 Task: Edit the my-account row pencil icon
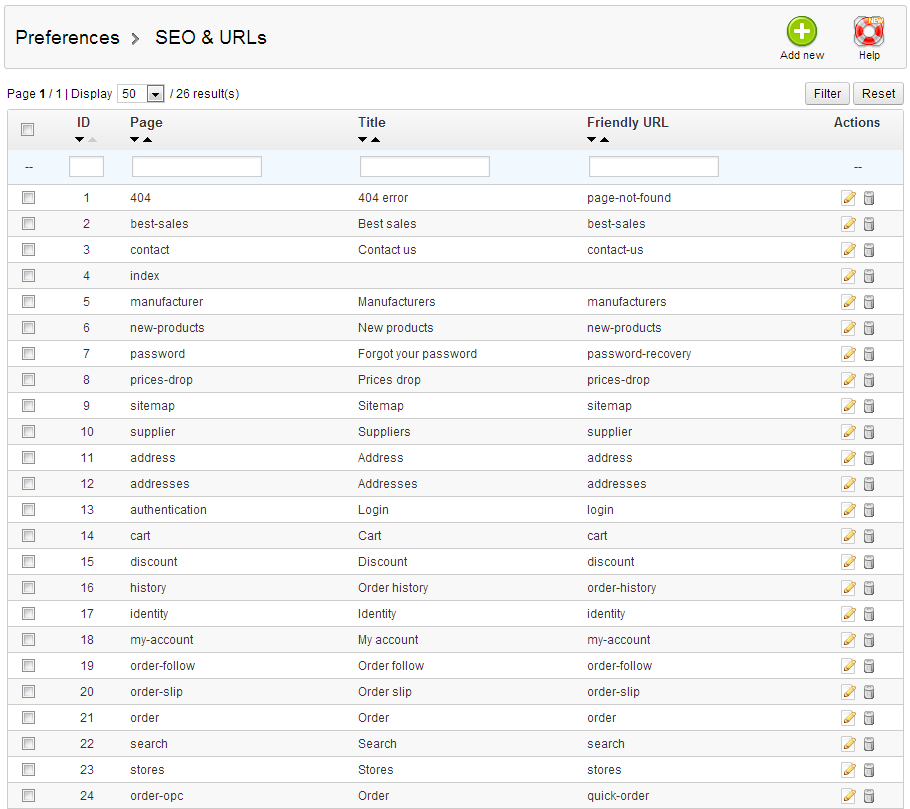coord(849,640)
